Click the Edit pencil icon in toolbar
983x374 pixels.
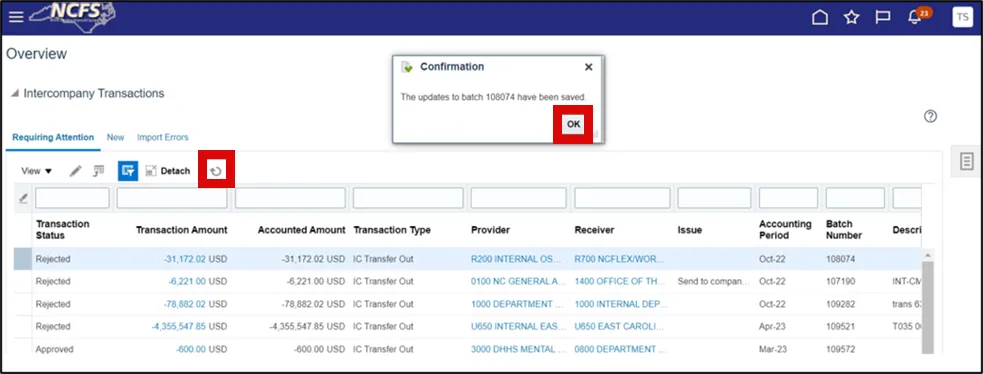(75, 171)
